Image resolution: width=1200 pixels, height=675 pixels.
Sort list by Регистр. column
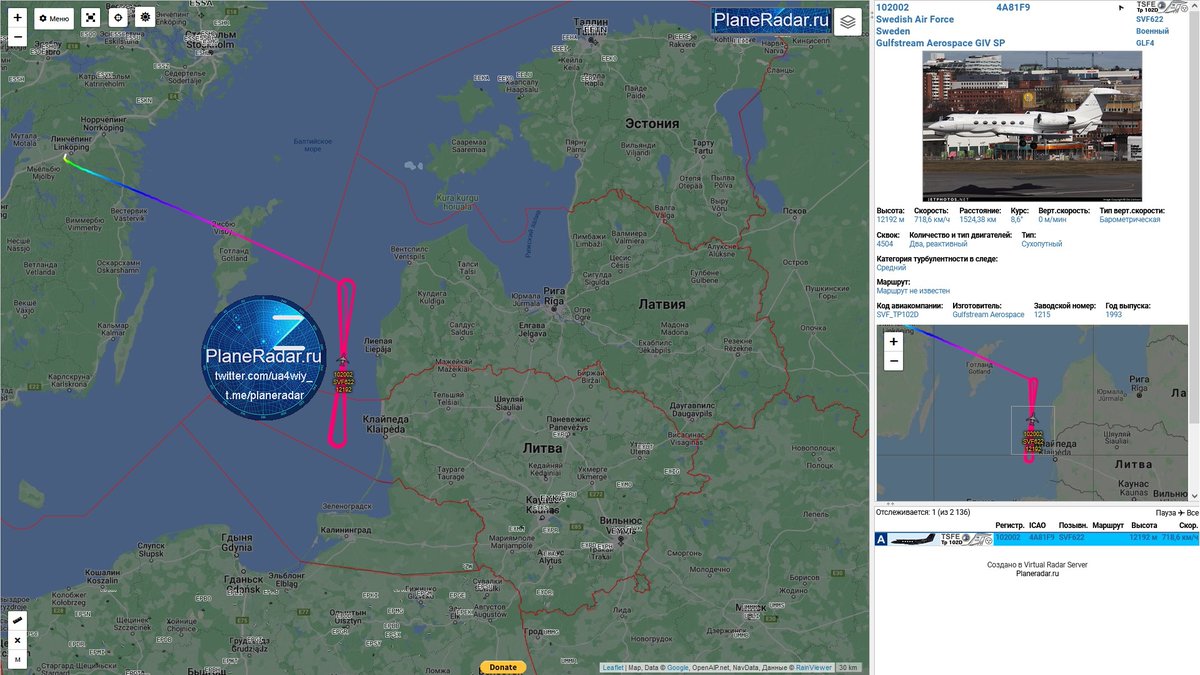point(1010,525)
